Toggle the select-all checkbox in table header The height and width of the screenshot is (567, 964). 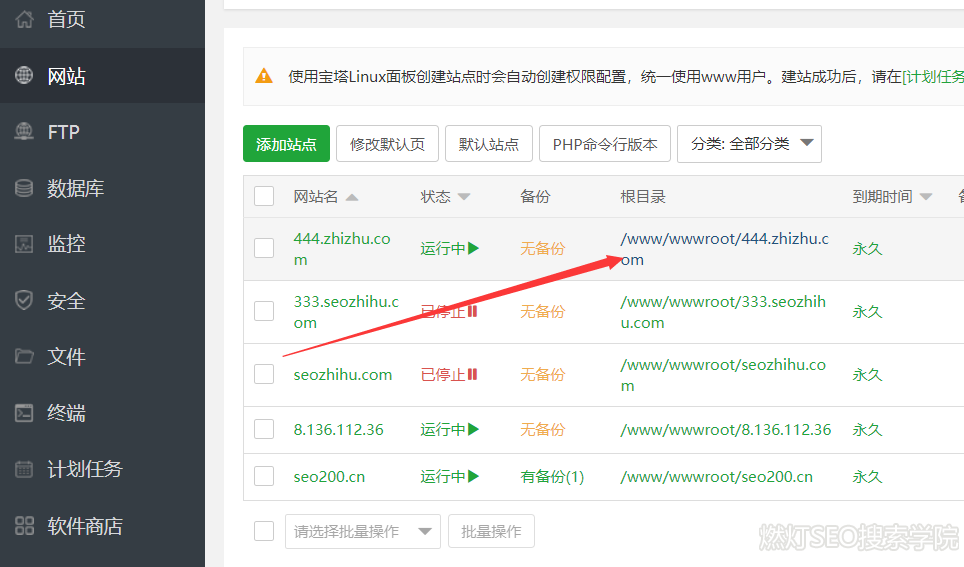click(x=264, y=196)
